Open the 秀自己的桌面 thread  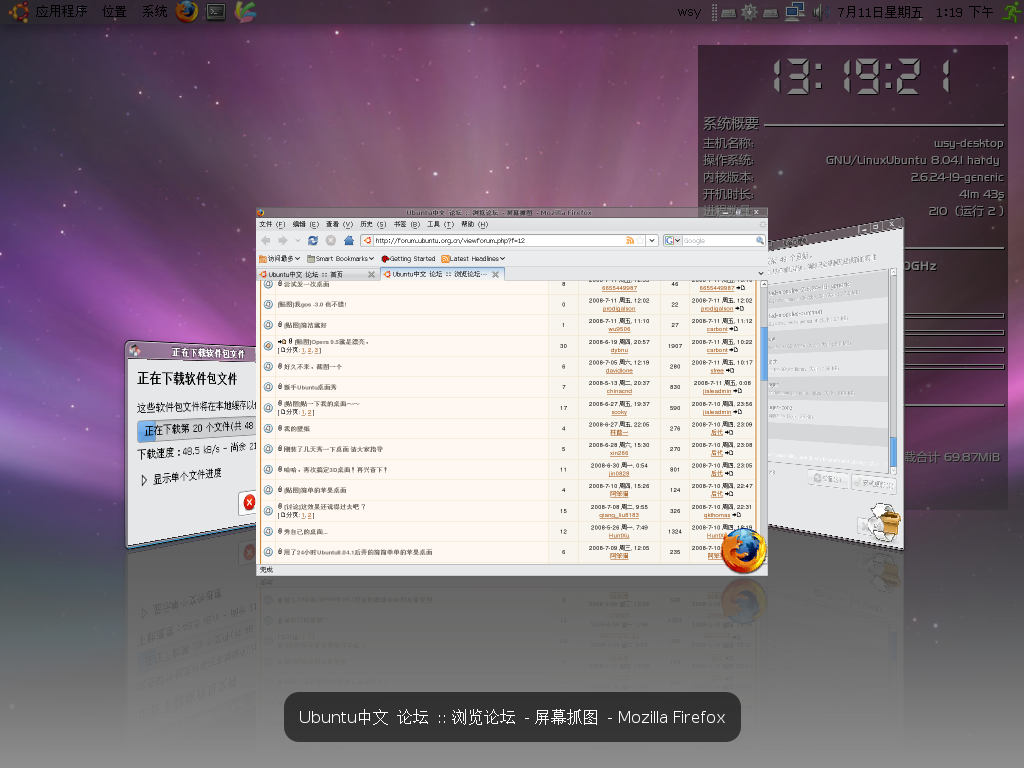306,532
